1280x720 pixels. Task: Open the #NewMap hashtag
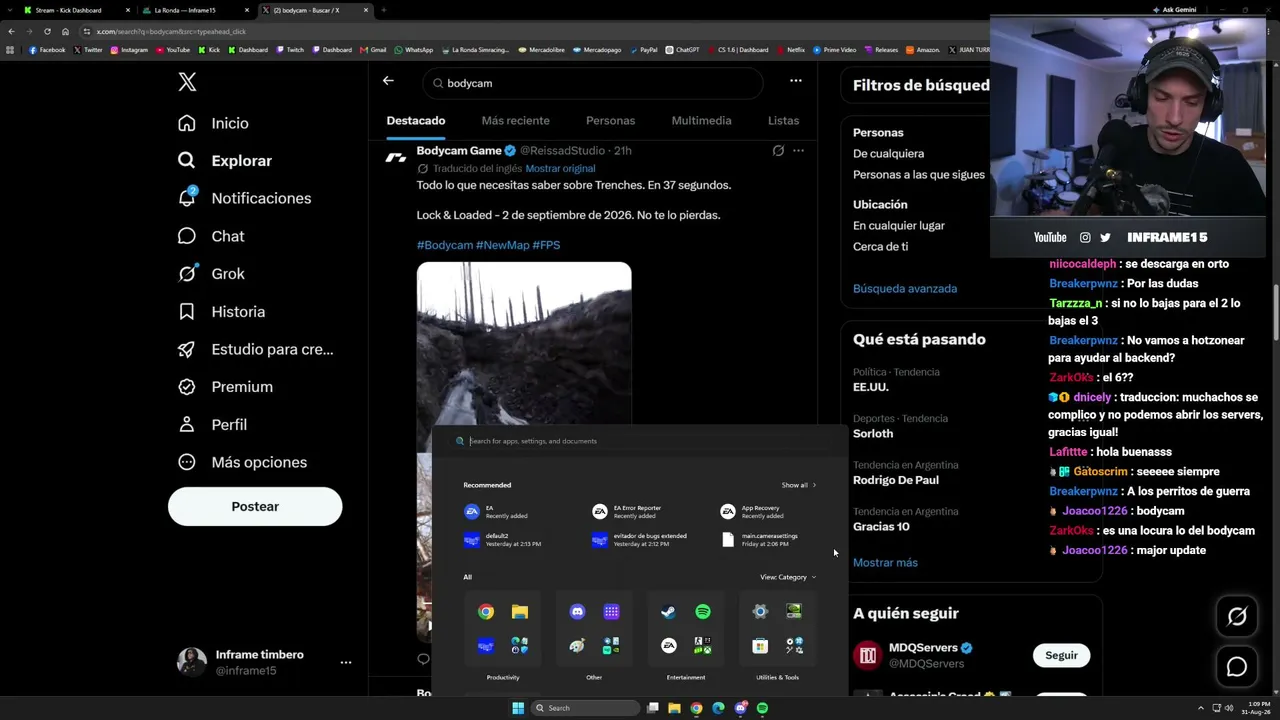[x=503, y=245]
